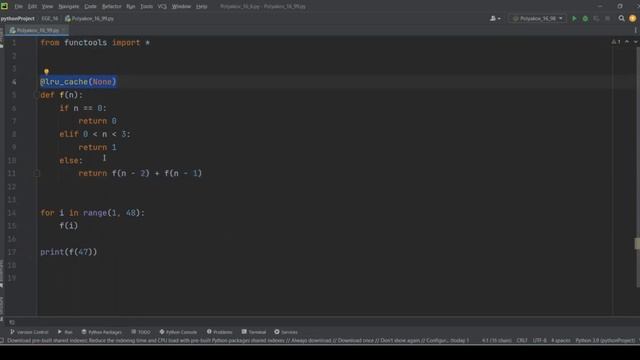Click the UTF-8 encoding in status bar
The height and width of the screenshot is (360, 640).
click(540, 340)
